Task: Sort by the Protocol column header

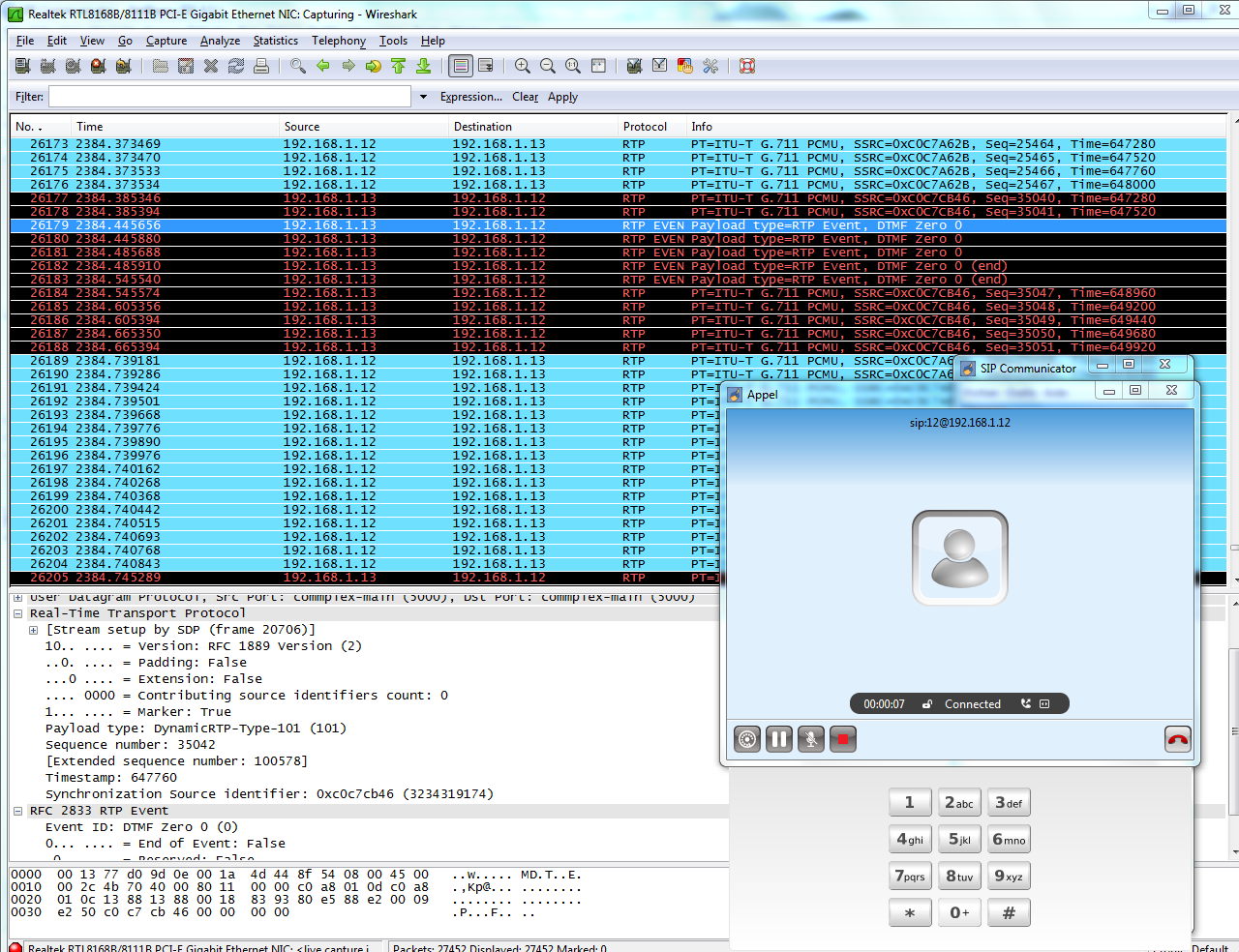Action: (x=652, y=127)
